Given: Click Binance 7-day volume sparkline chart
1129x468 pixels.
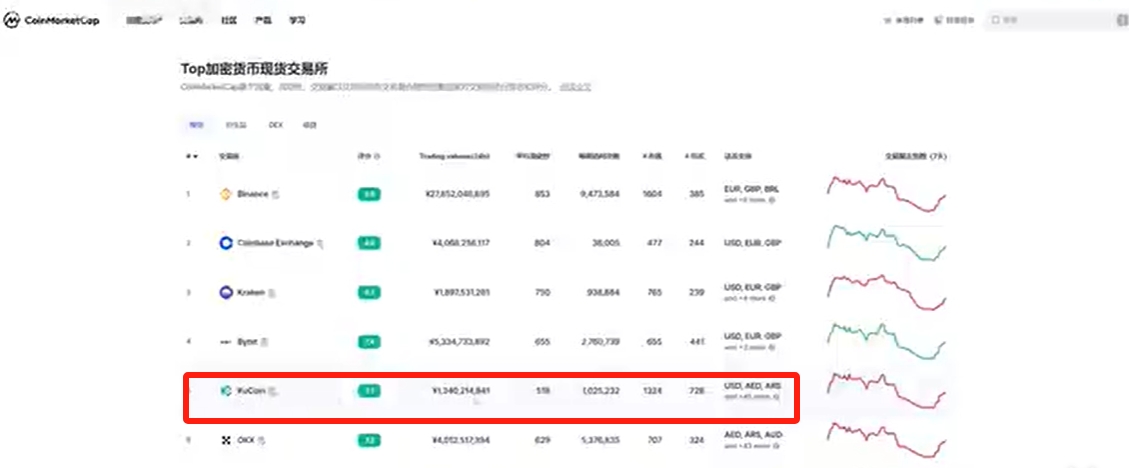Looking at the screenshot, I should tap(886, 194).
